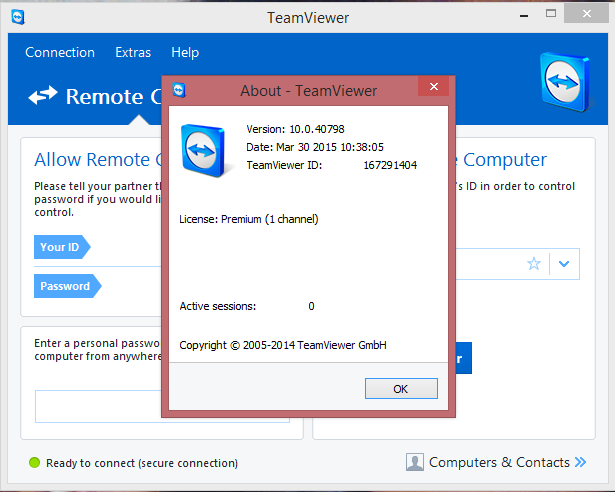Minimize the TeamViewer main window
This screenshot has height=492, width=615.
click(524, 16)
